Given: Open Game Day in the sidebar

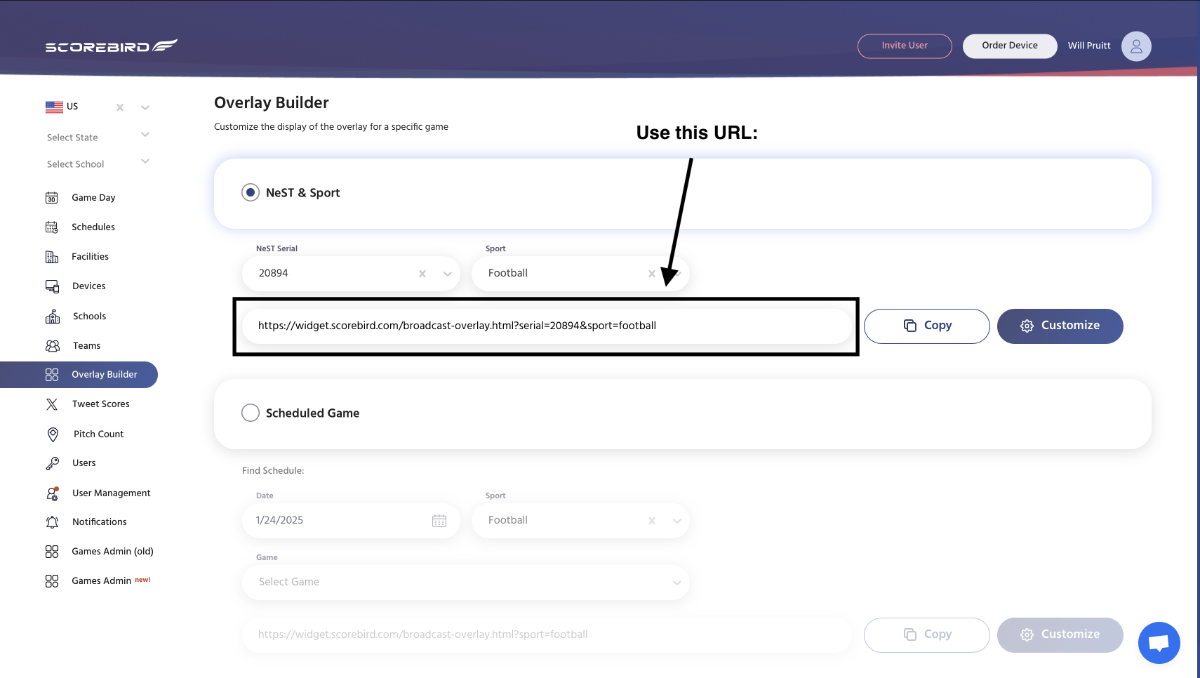Looking at the screenshot, I should tap(93, 198).
